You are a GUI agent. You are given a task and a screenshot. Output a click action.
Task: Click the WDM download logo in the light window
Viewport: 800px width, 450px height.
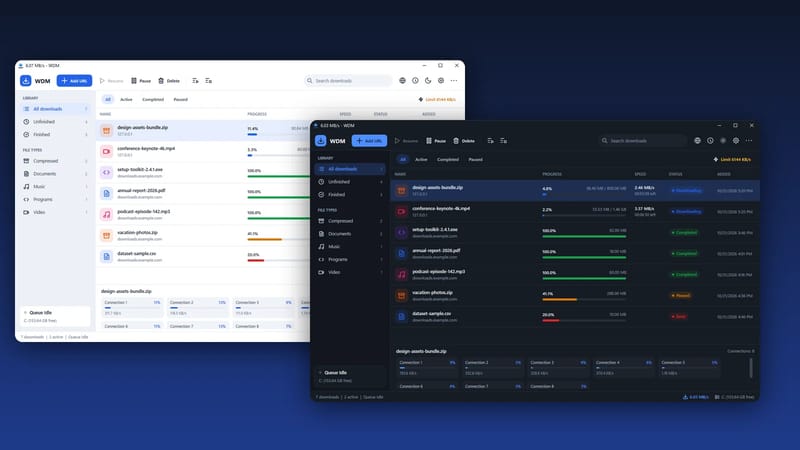pos(26,81)
